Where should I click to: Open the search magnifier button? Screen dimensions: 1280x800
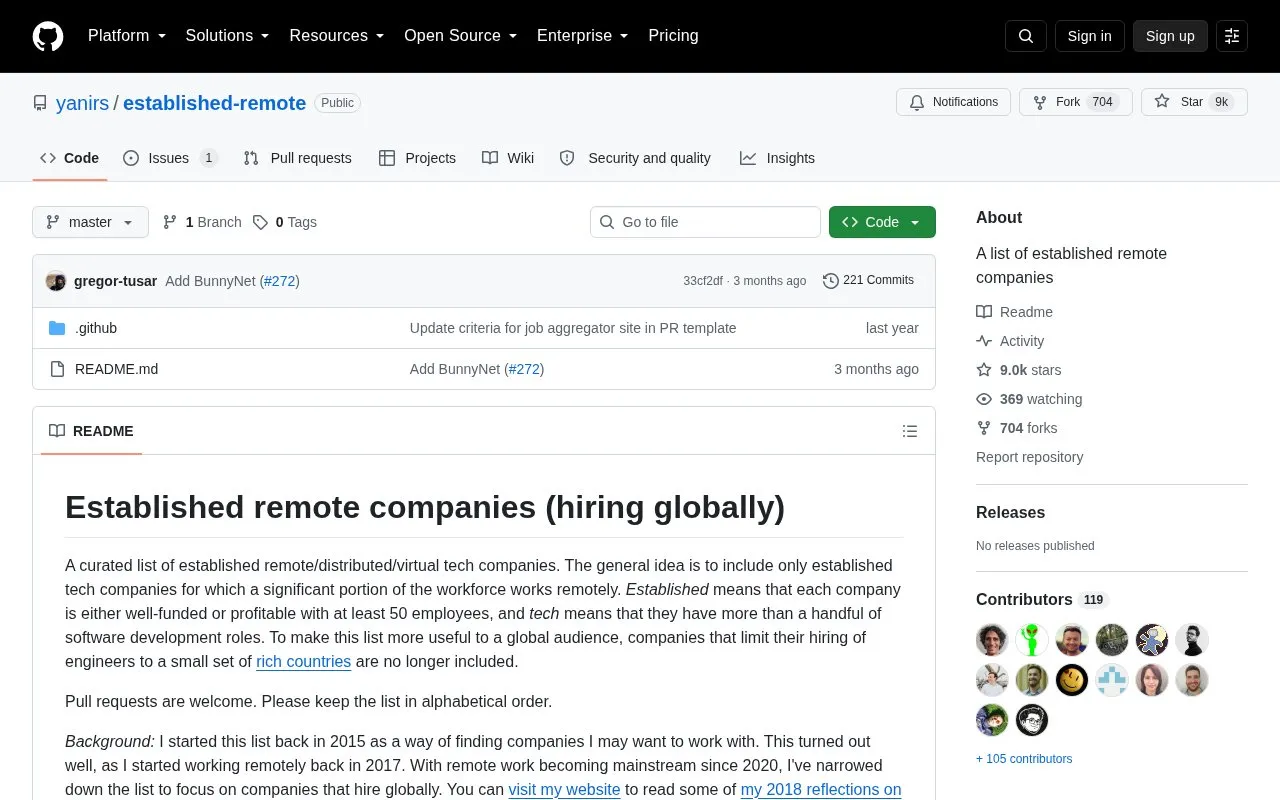pyautogui.click(x=1026, y=36)
